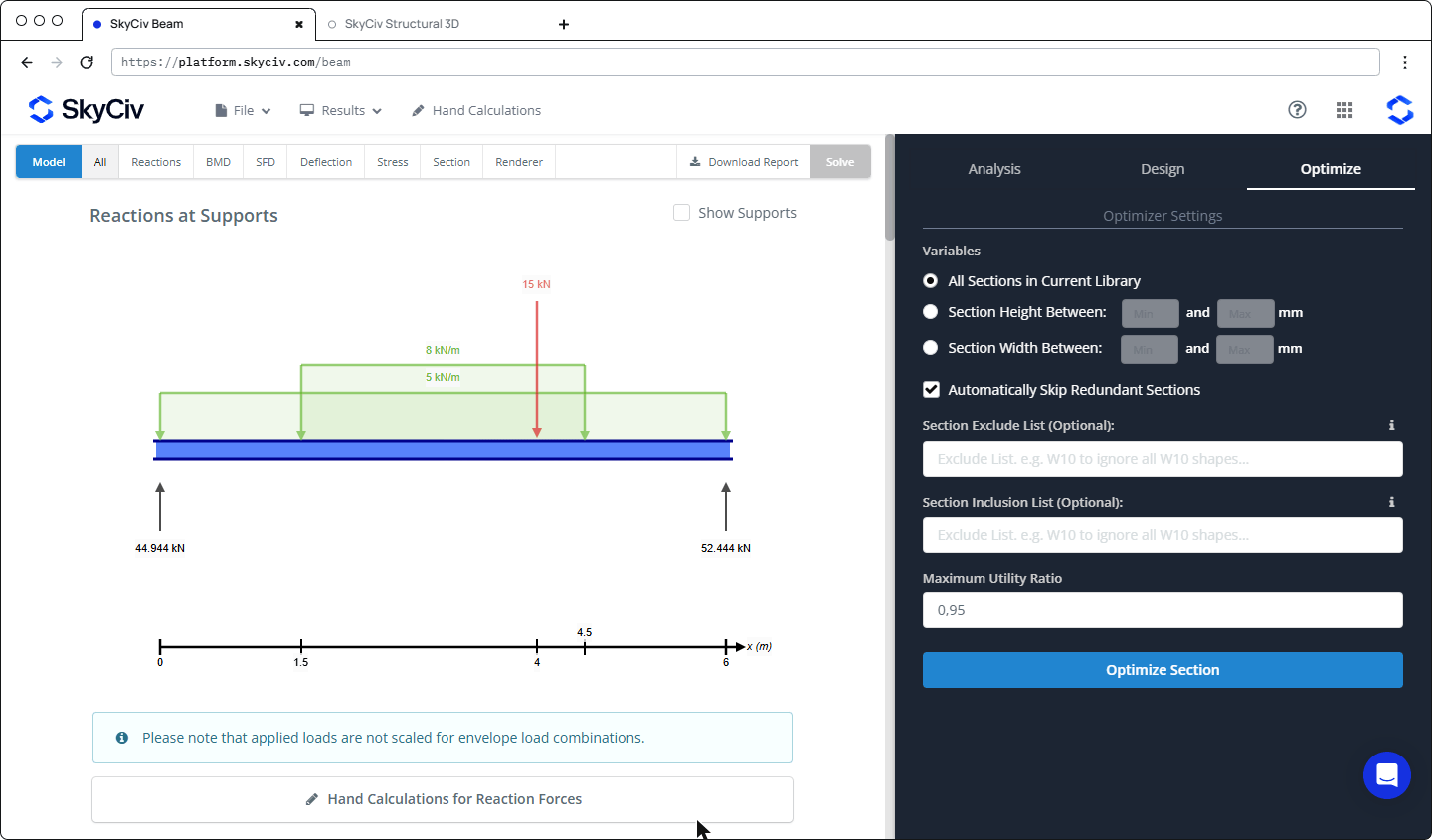Enable the Show Supports checkbox
Viewport: 1432px width, 840px height.
coord(681,213)
